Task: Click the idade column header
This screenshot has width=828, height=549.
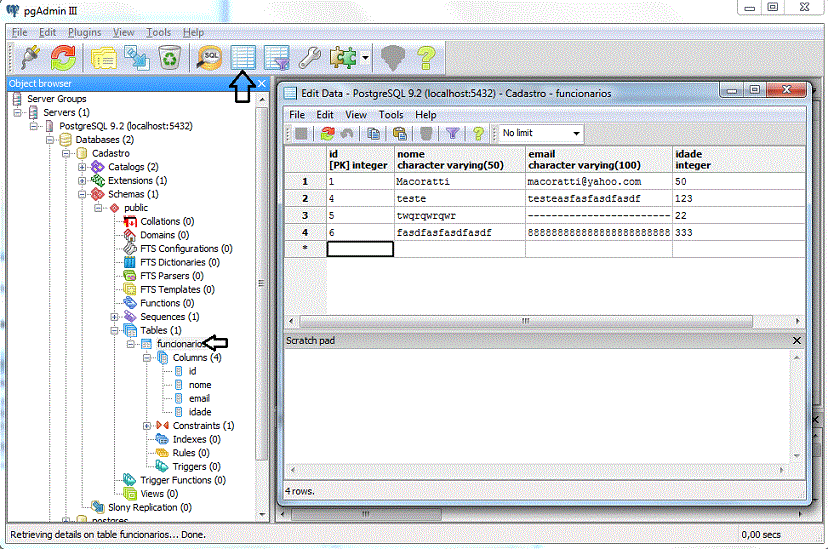Action: (739, 159)
